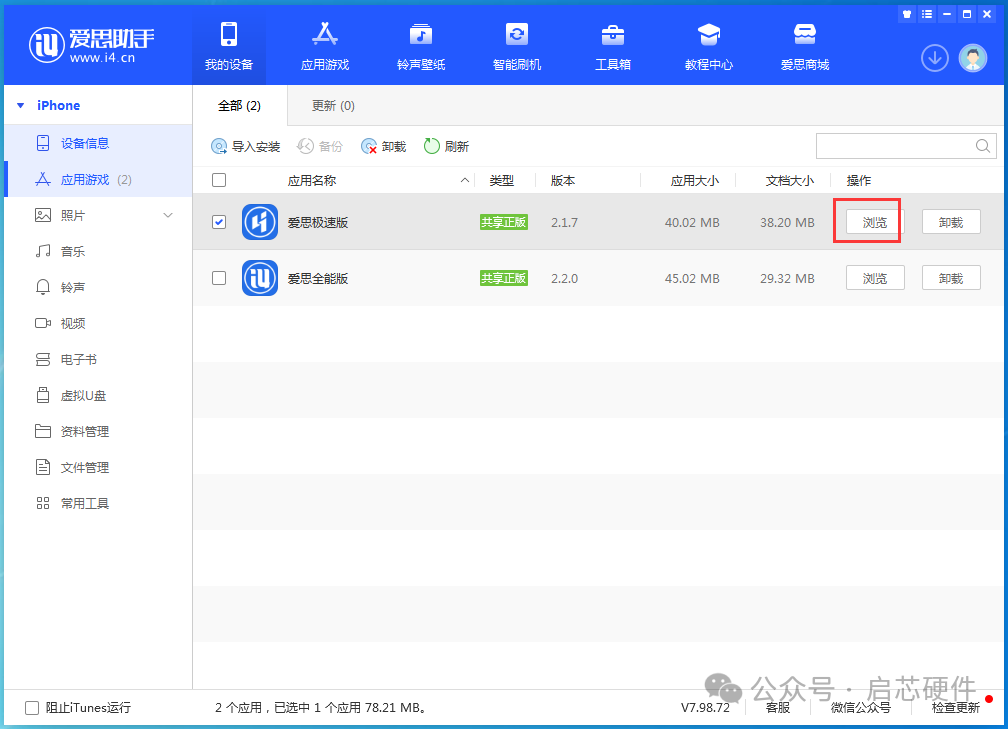Expand the 照片 chevron
The width and height of the screenshot is (1008, 729).
[x=168, y=215]
